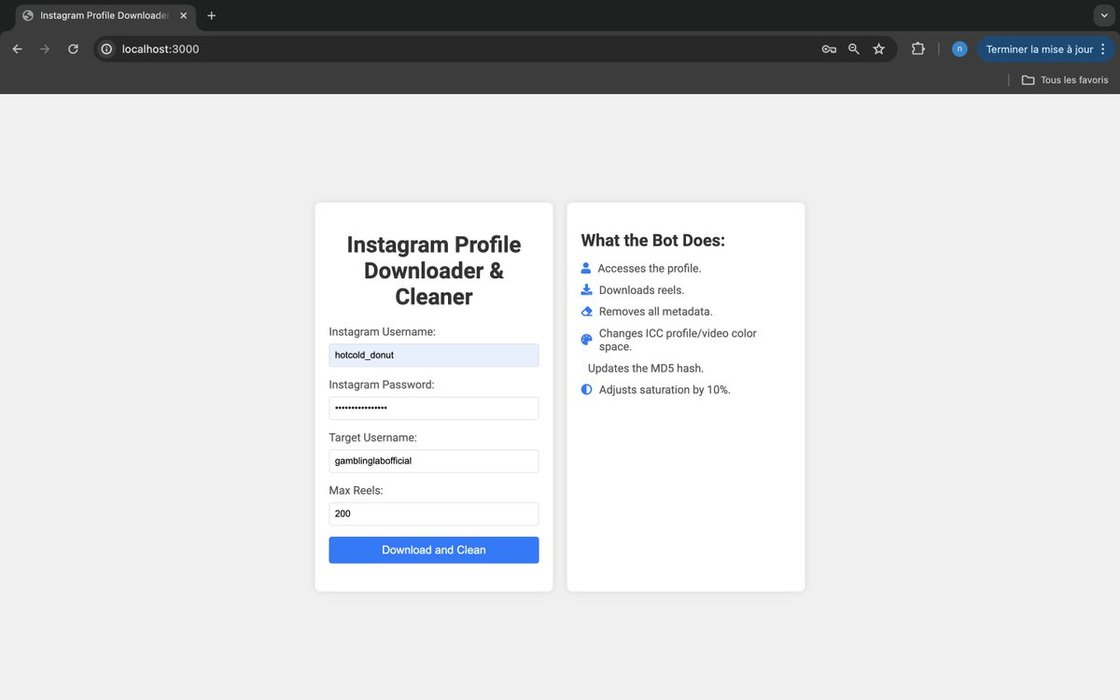Image resolution: width=1120 pixels, height=700 pixels.
Task: Click the browser forward arrow
Action: click(45, 49)
